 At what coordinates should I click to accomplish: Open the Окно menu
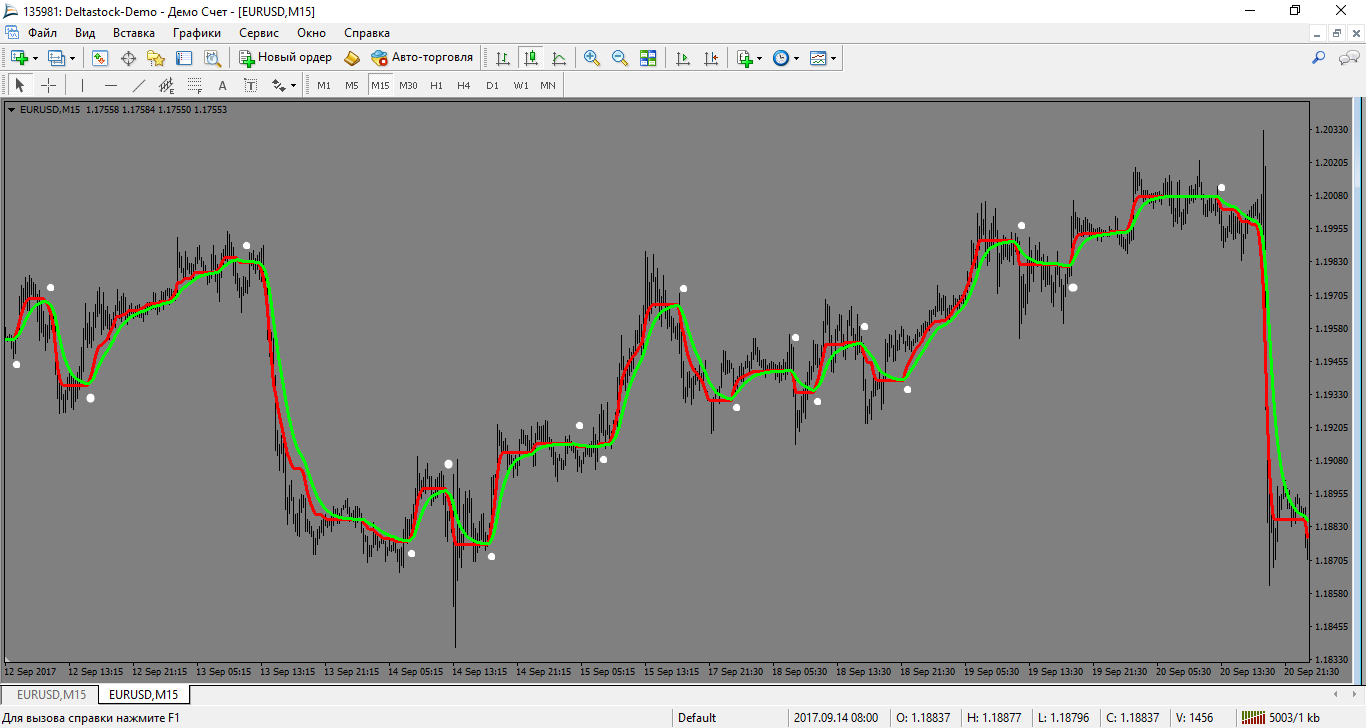coord(311,33)
